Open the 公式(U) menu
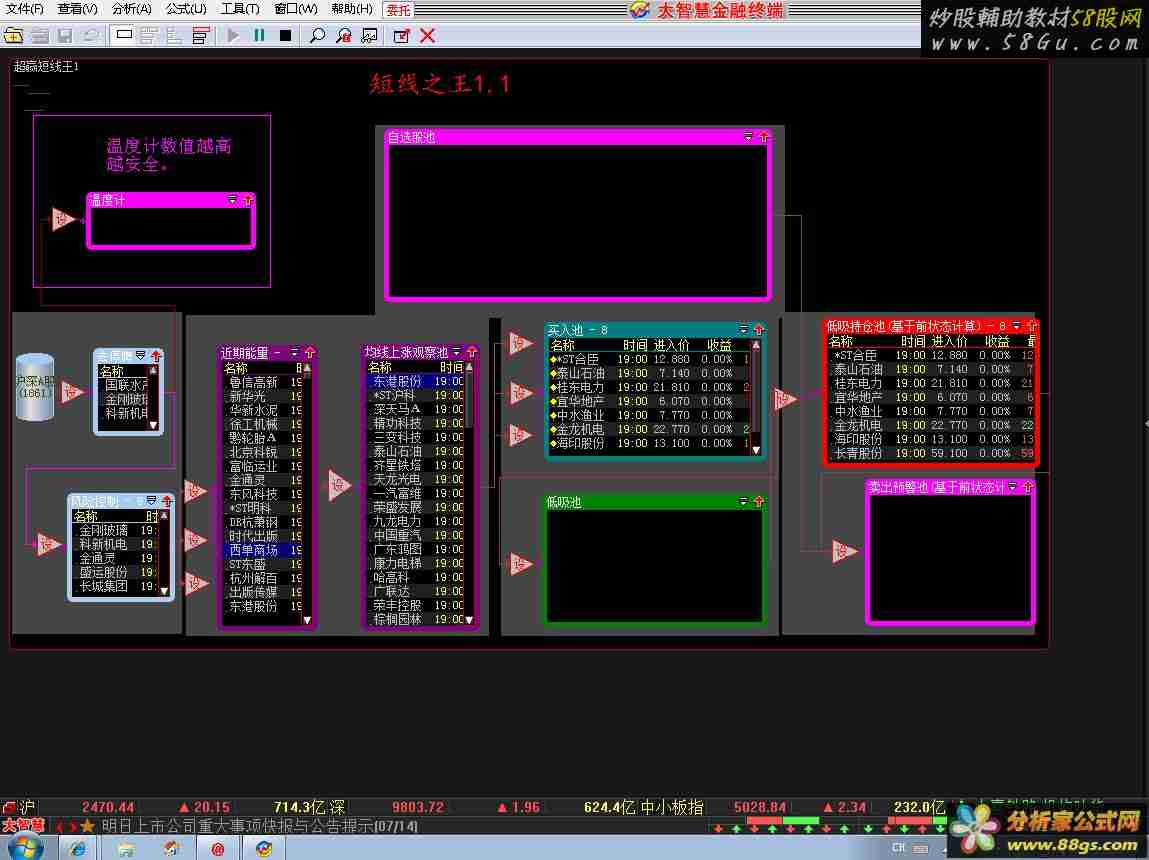The image size is (1149, 860). [186, 9]
